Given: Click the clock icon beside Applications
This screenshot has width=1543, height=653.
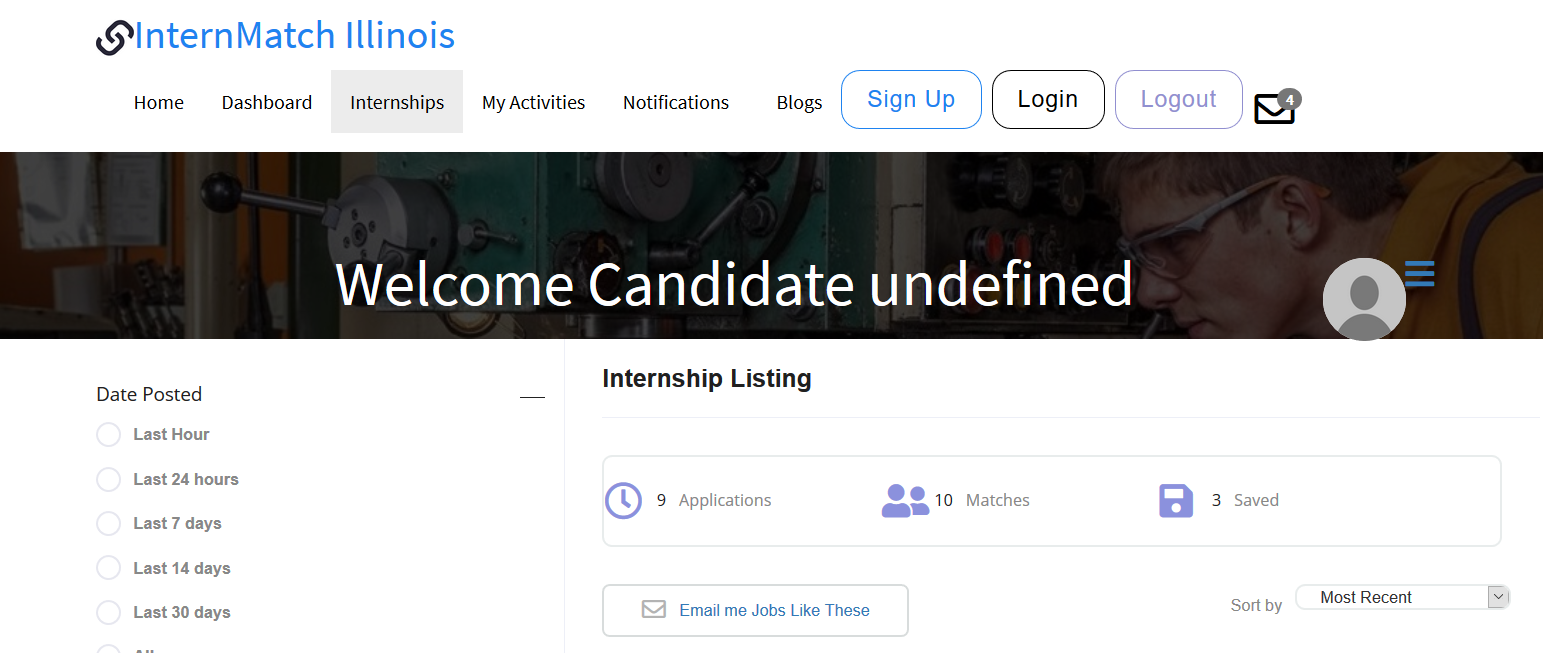Looking at the screenshot, I should coord(623,500).
